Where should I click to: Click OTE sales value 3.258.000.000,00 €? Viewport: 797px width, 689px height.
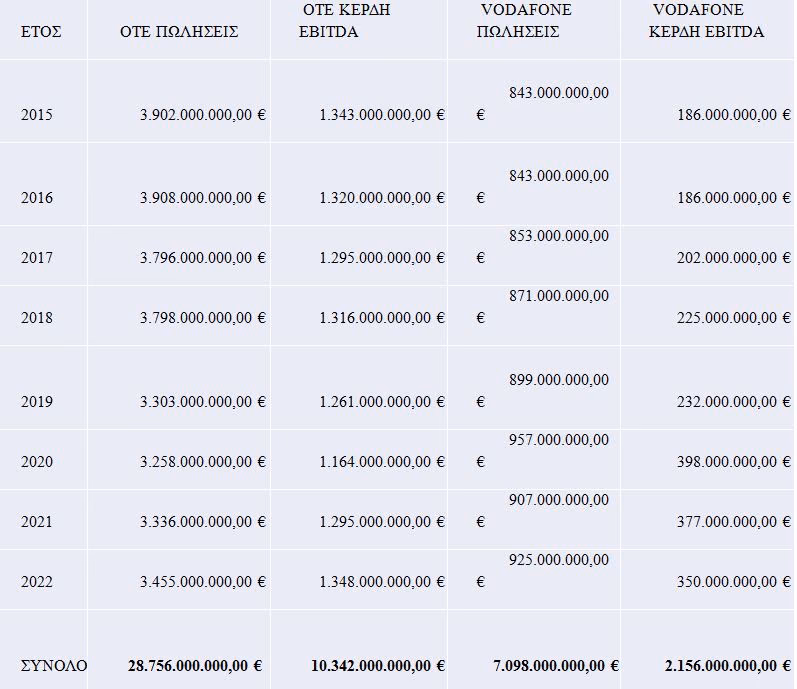[203, 462]
